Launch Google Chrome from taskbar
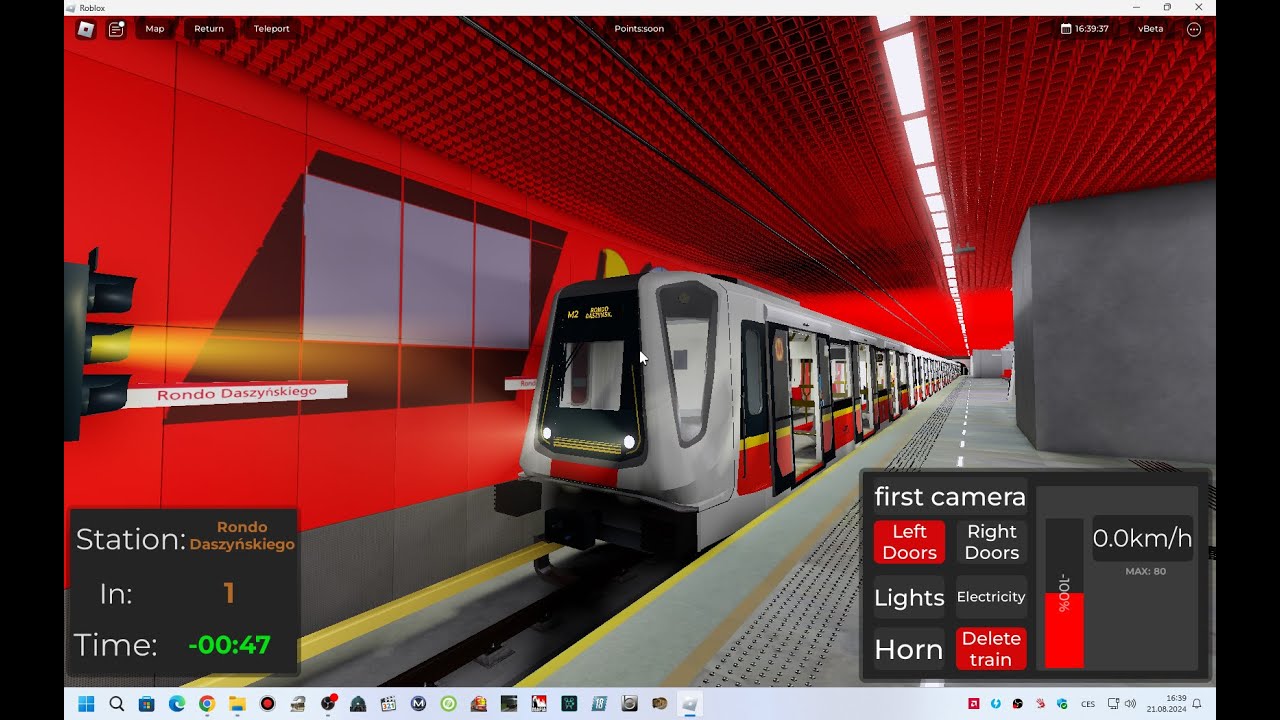 click(x=207, y=704)
